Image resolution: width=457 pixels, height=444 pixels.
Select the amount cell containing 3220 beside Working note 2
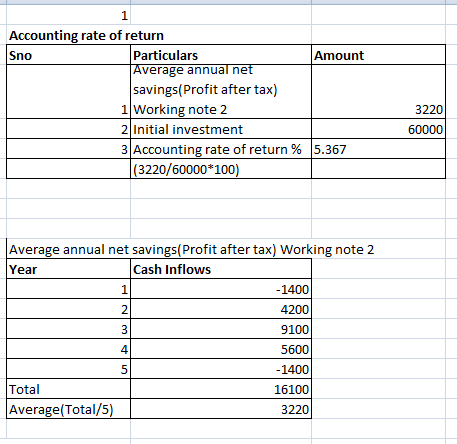(378, 92)
